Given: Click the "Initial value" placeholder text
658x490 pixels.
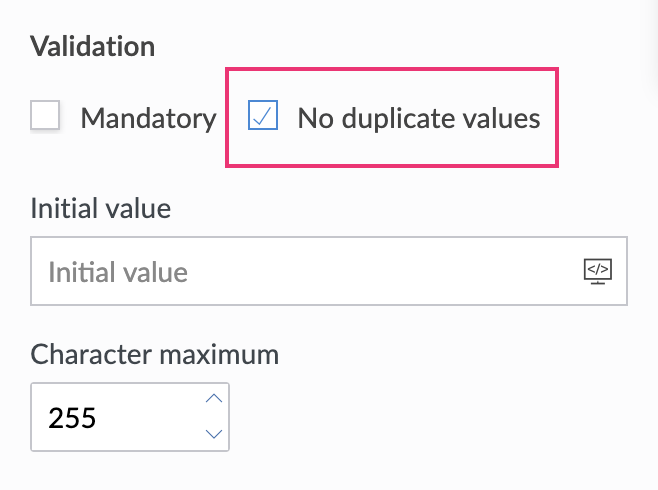Looking at the screenshot, I should click(x=118, y=272).
